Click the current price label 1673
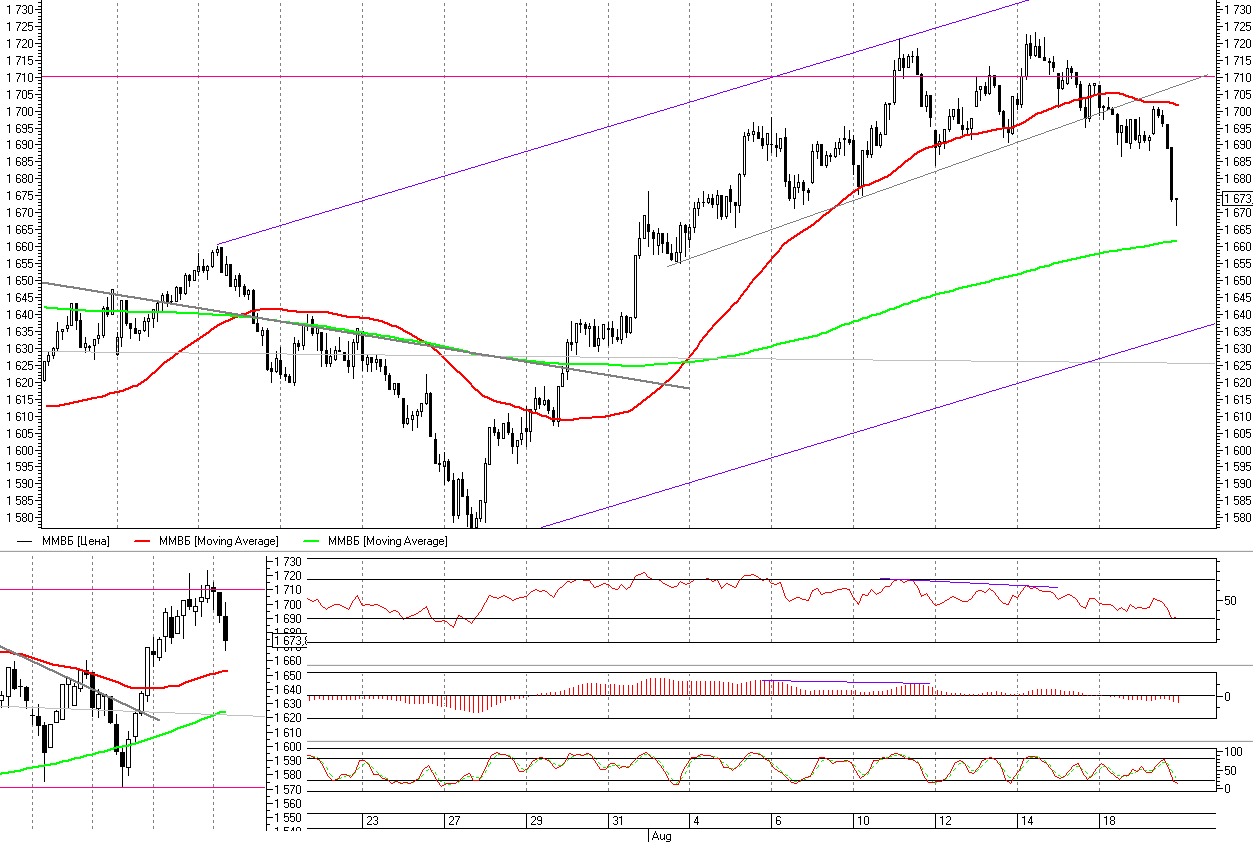 coord(1236,199)
